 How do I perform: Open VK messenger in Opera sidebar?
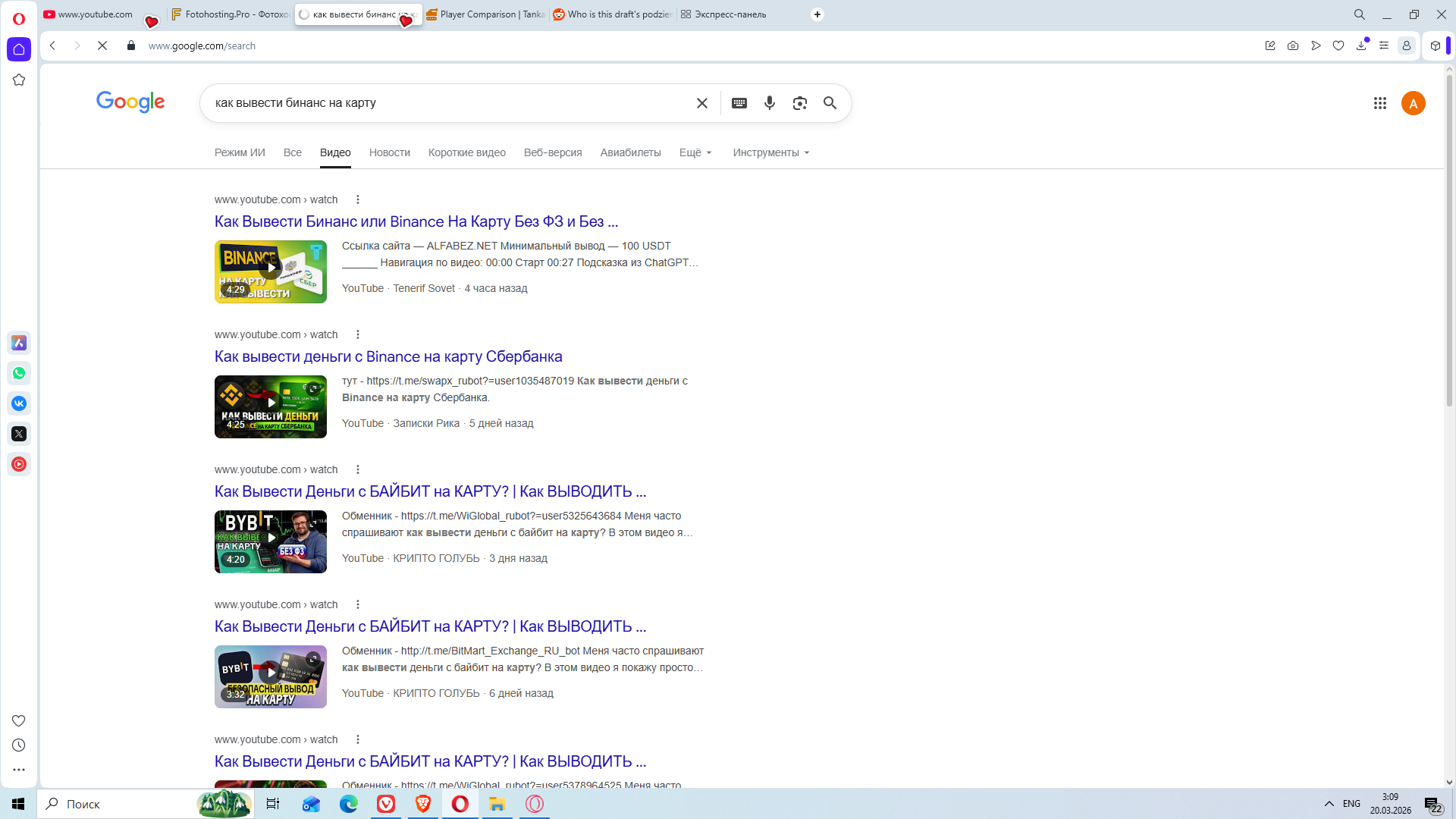(x=19, y=403)
